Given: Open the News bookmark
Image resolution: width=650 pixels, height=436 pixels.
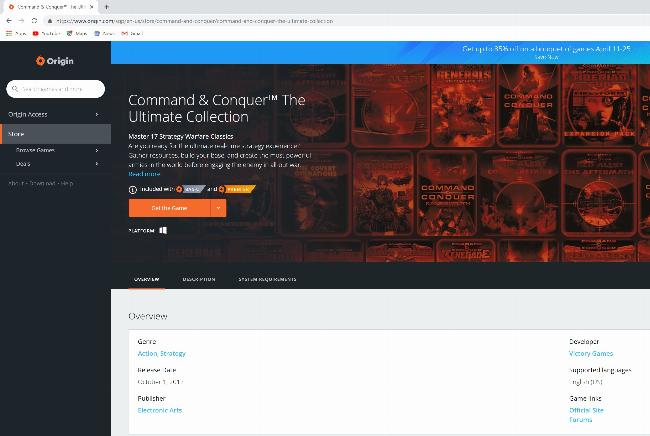Looking at the screenshot, I should coord(104,34).
